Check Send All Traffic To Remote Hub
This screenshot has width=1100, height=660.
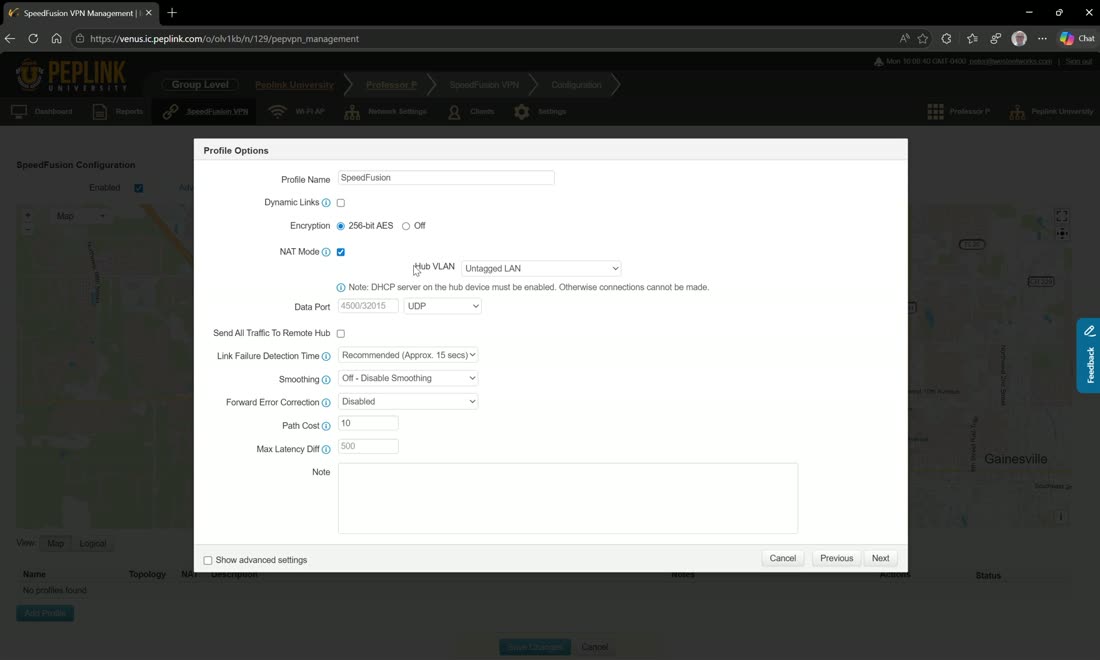click(x=341, y=333)
